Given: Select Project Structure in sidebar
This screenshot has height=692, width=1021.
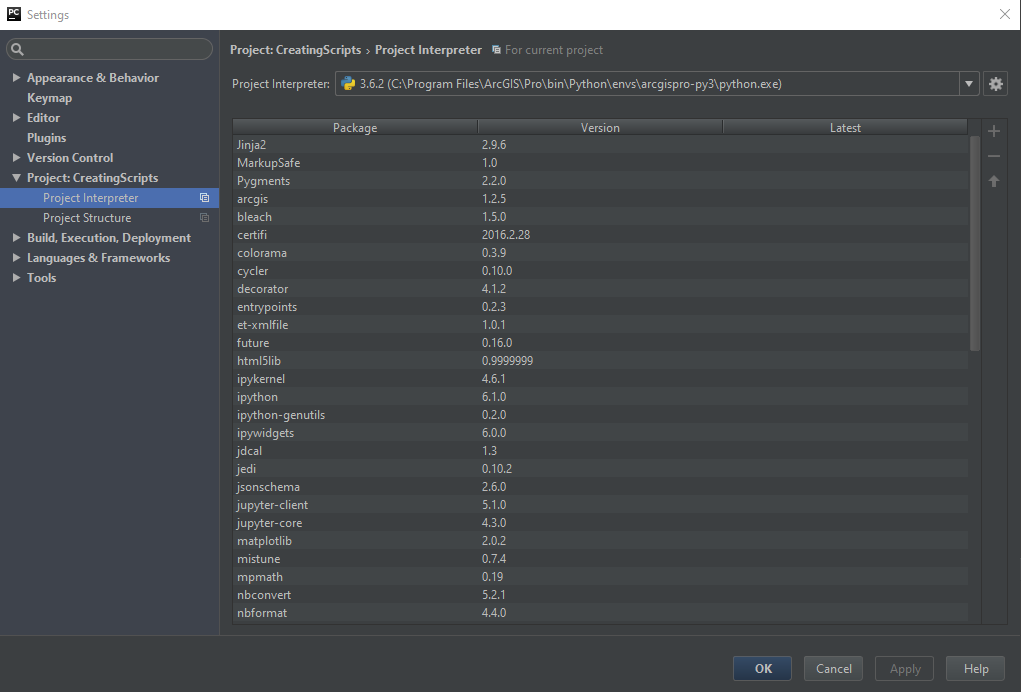Looking at the screenshot, I should click(109, 218).
